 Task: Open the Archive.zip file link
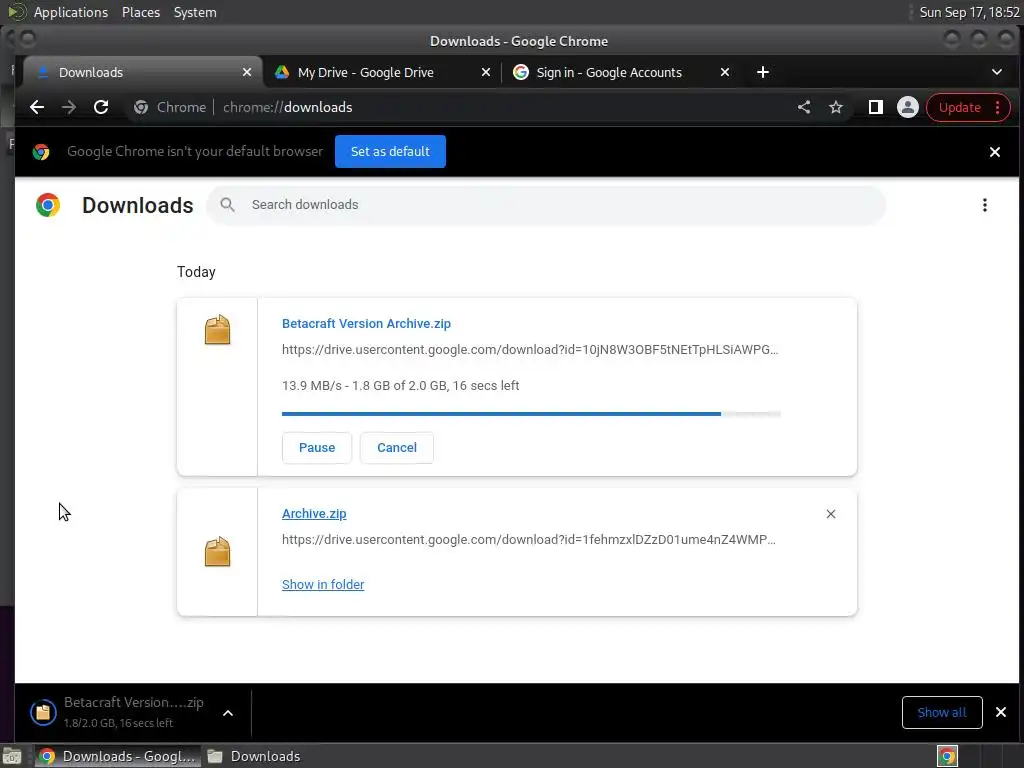click(314, 514)
